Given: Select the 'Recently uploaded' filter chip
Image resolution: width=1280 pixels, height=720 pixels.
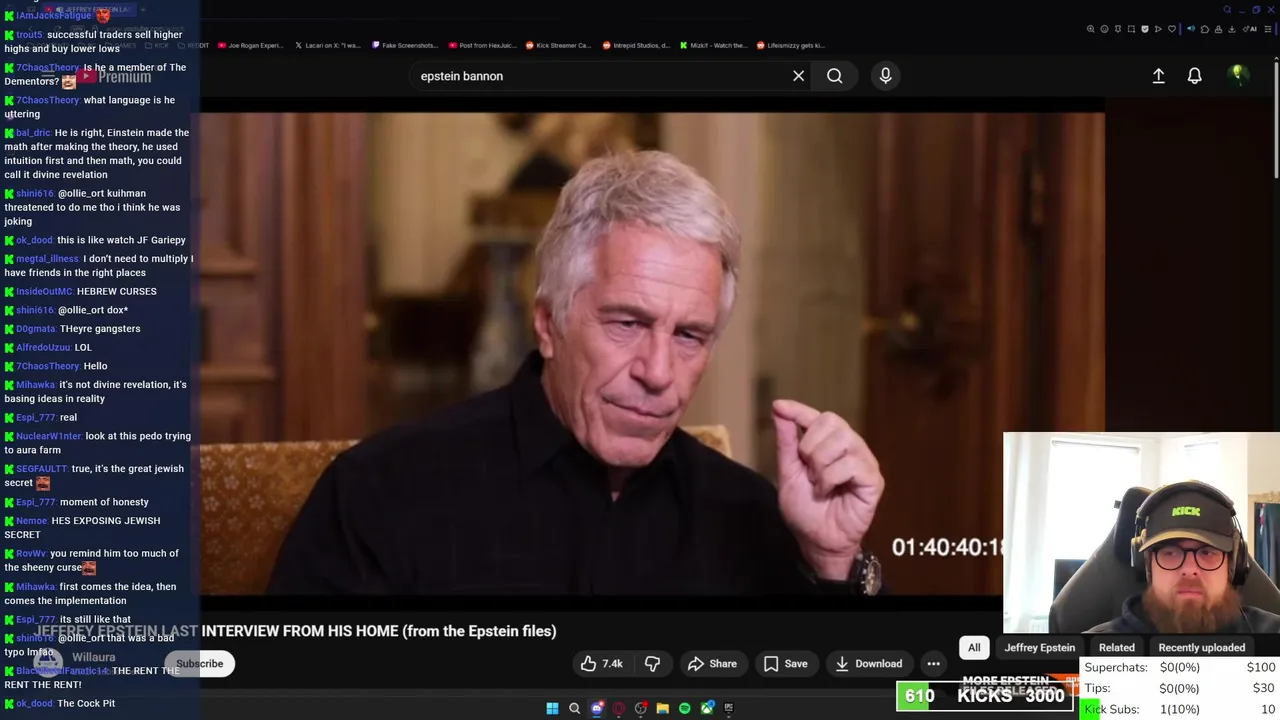Looking at the screenshot, I should pos(1201,647).
